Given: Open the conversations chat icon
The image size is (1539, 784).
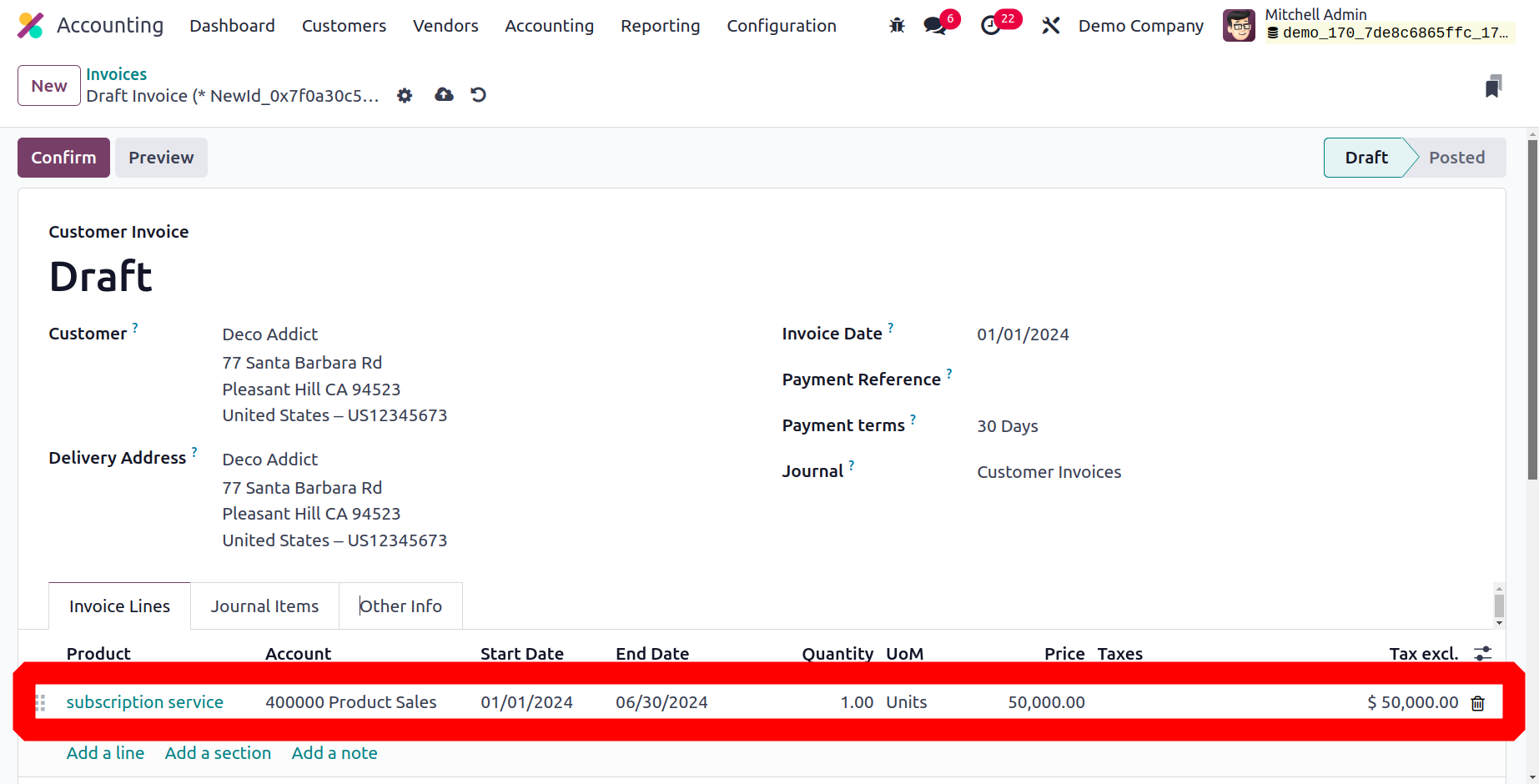Looking at the screenshot, I should tap(935, 26).
